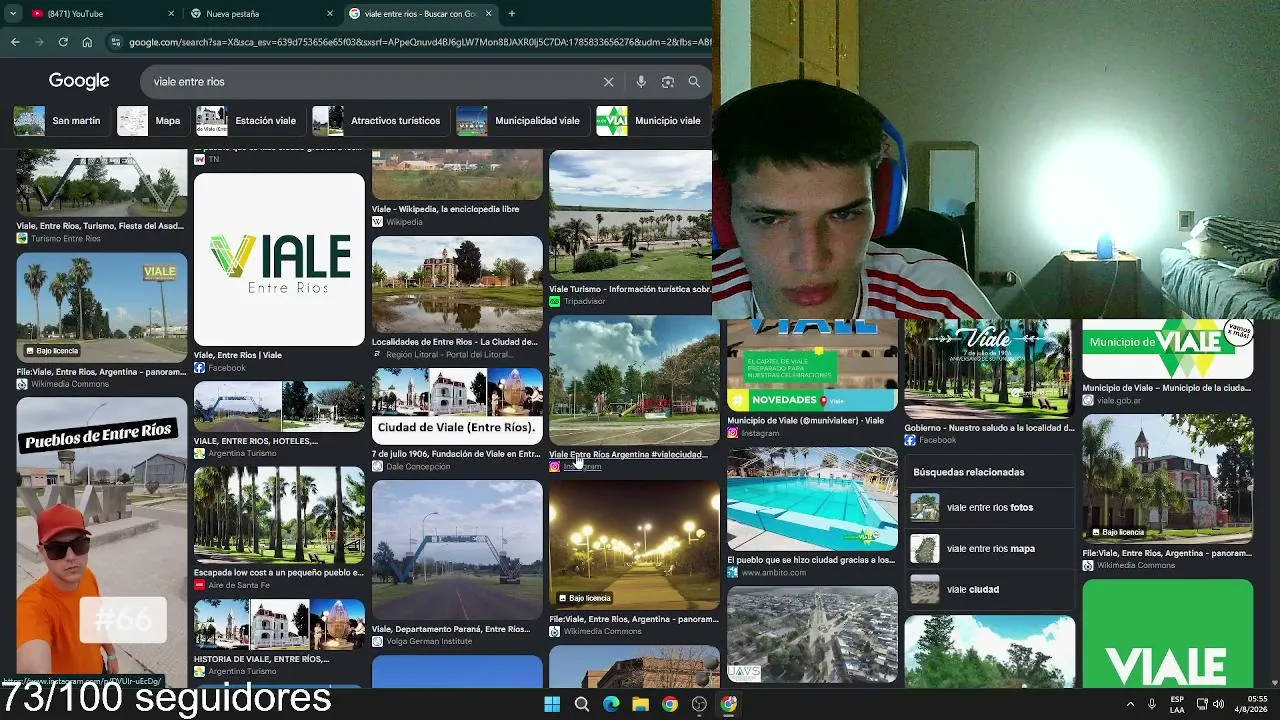Viewport: 1280px width, 720px height.
Task: Open the aerial town view image
Action: pos(812,634)
